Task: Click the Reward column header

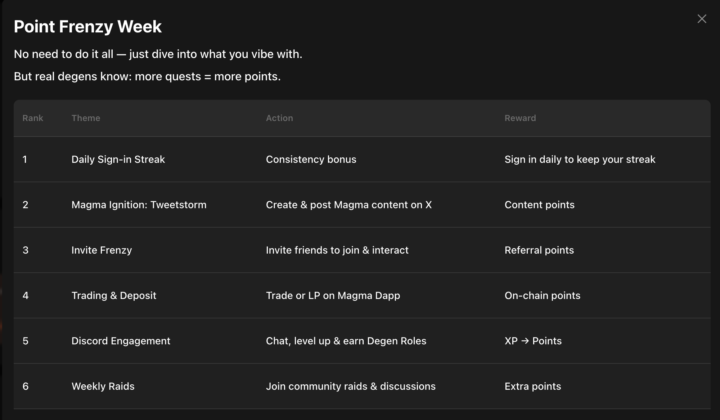Action: (520, 118)
